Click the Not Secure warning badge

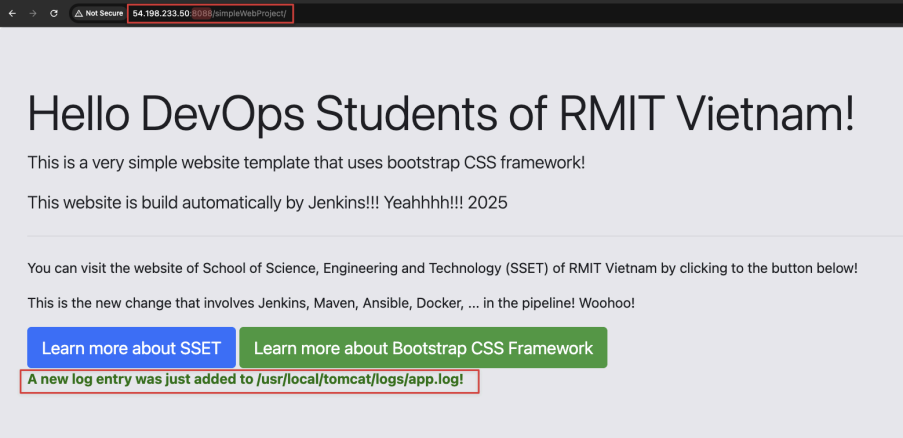point(98,13)
